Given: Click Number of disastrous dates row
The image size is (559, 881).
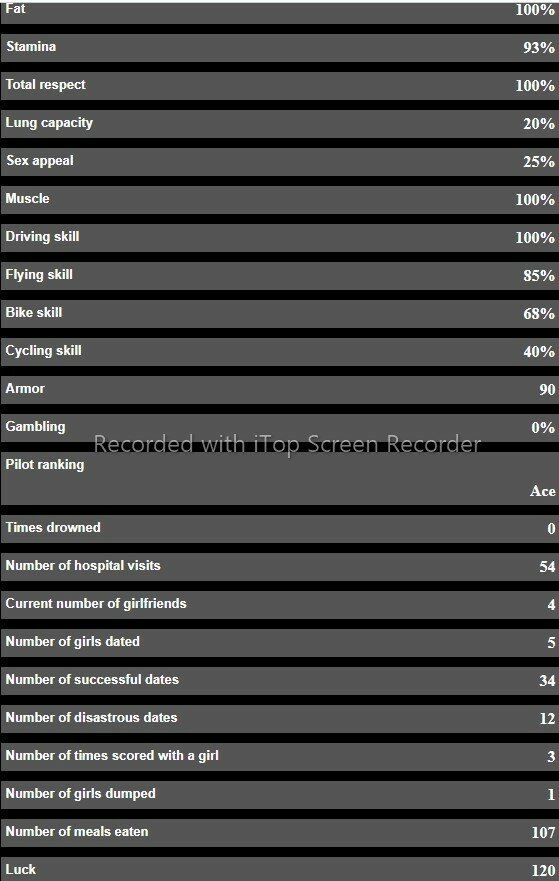Looking at the screenshot, I should pyautogui.click(x=279, y=719).
